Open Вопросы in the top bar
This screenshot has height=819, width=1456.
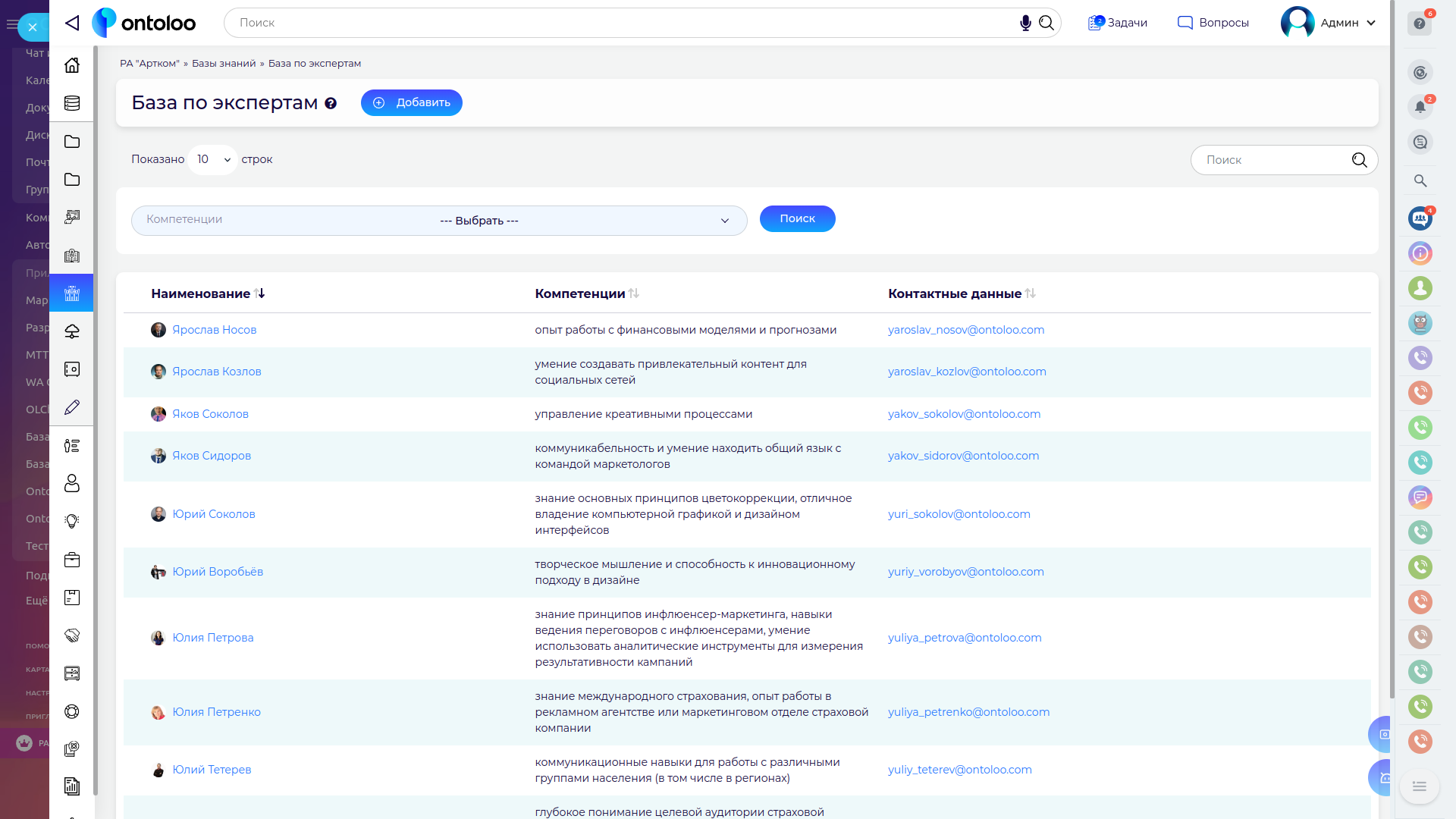(1213, 23)
